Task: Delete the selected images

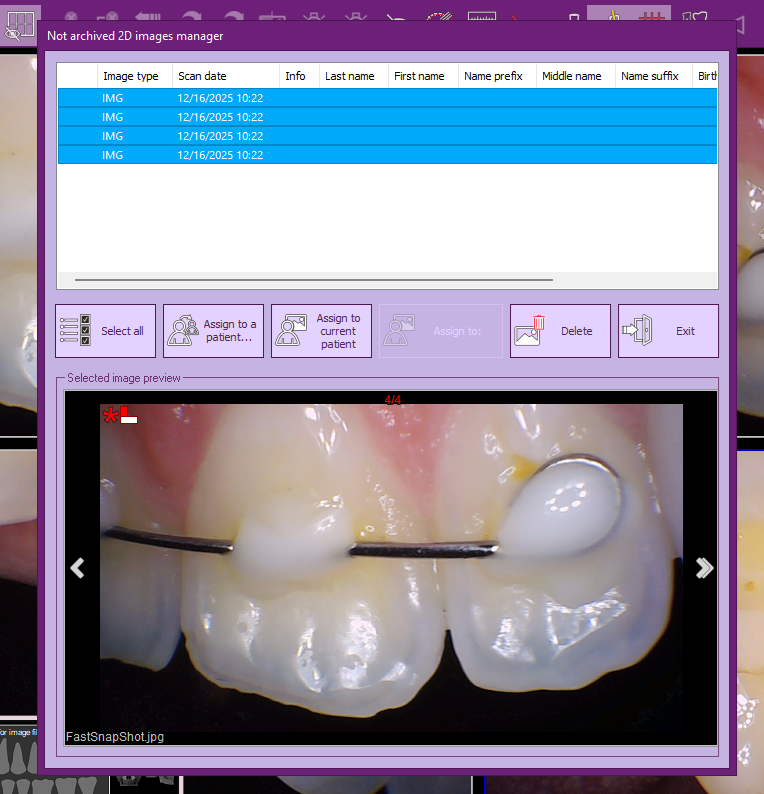Action: (560, 331)
